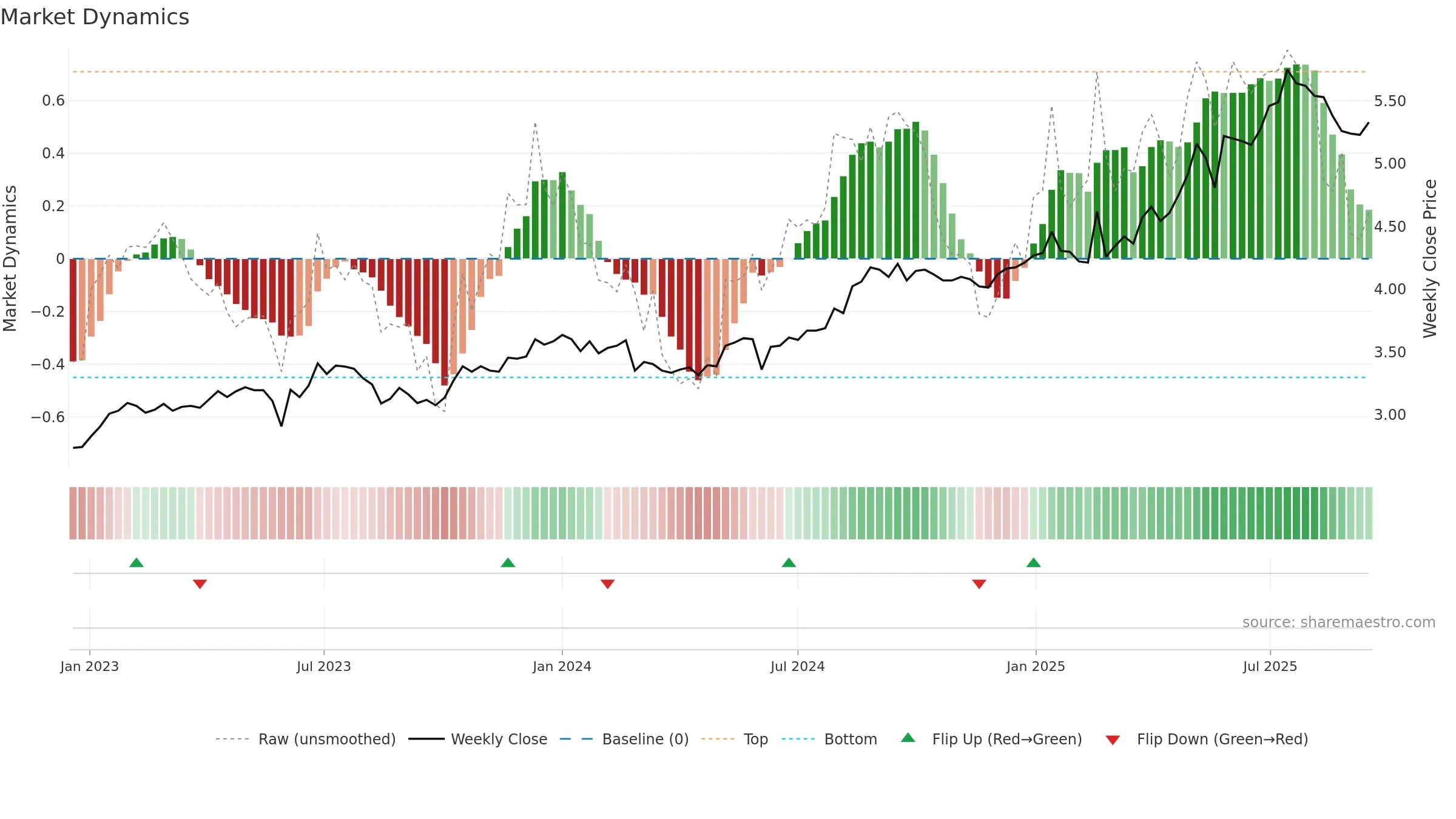Click the 0.6 dynamics tick label

53,101
